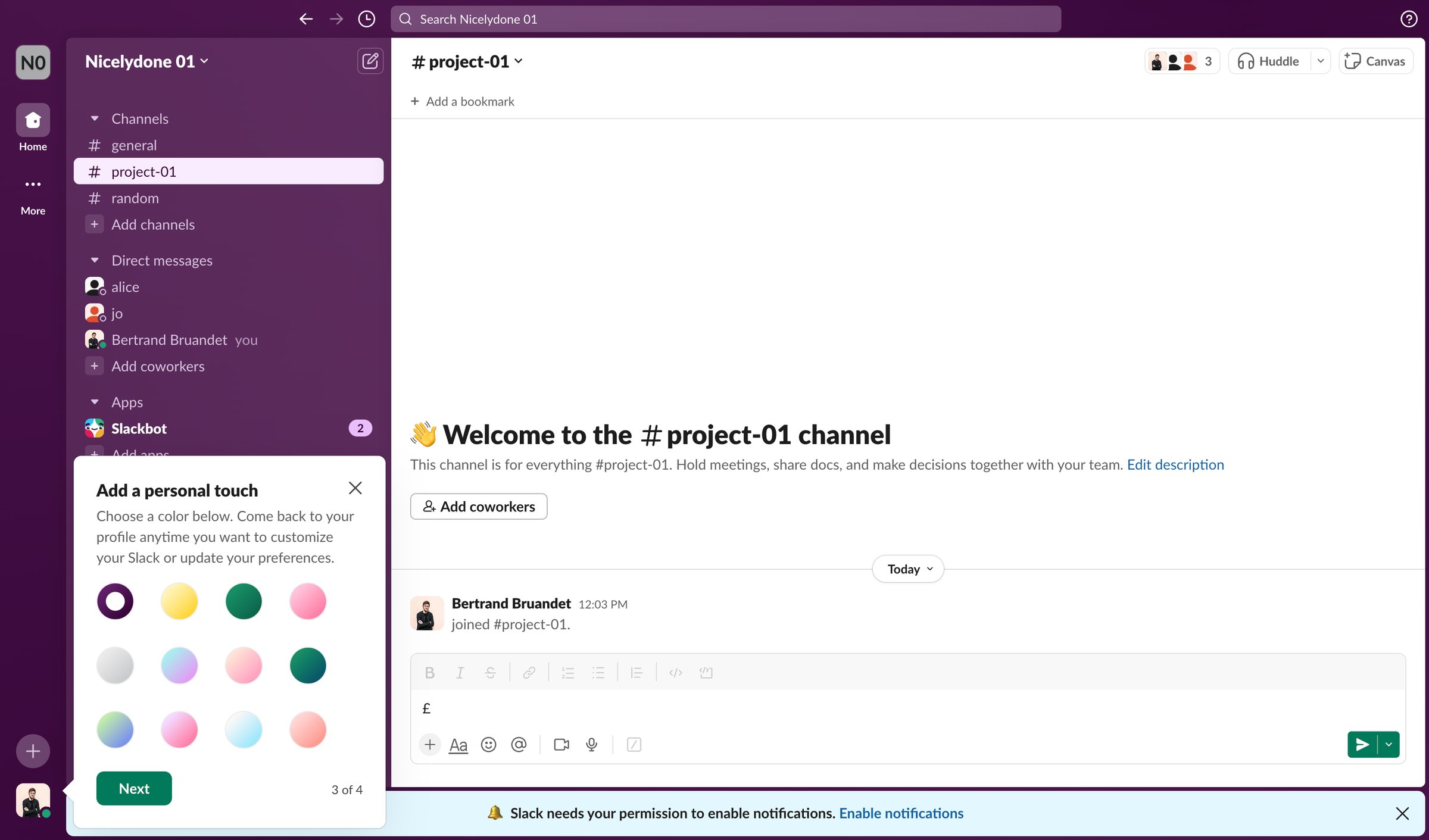Image resolution: width=1429 pixels, height=840 pixels.
Task: Open the emoji picker in composer
Action: [x=488, y=745]
